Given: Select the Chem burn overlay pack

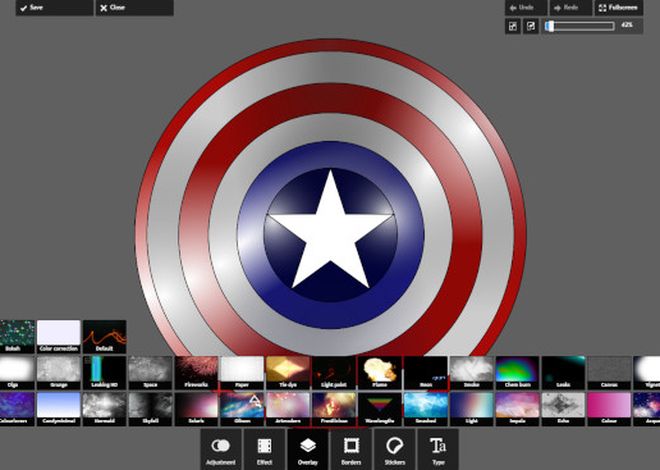Looking at the screenshot, I should click(517, 372).
